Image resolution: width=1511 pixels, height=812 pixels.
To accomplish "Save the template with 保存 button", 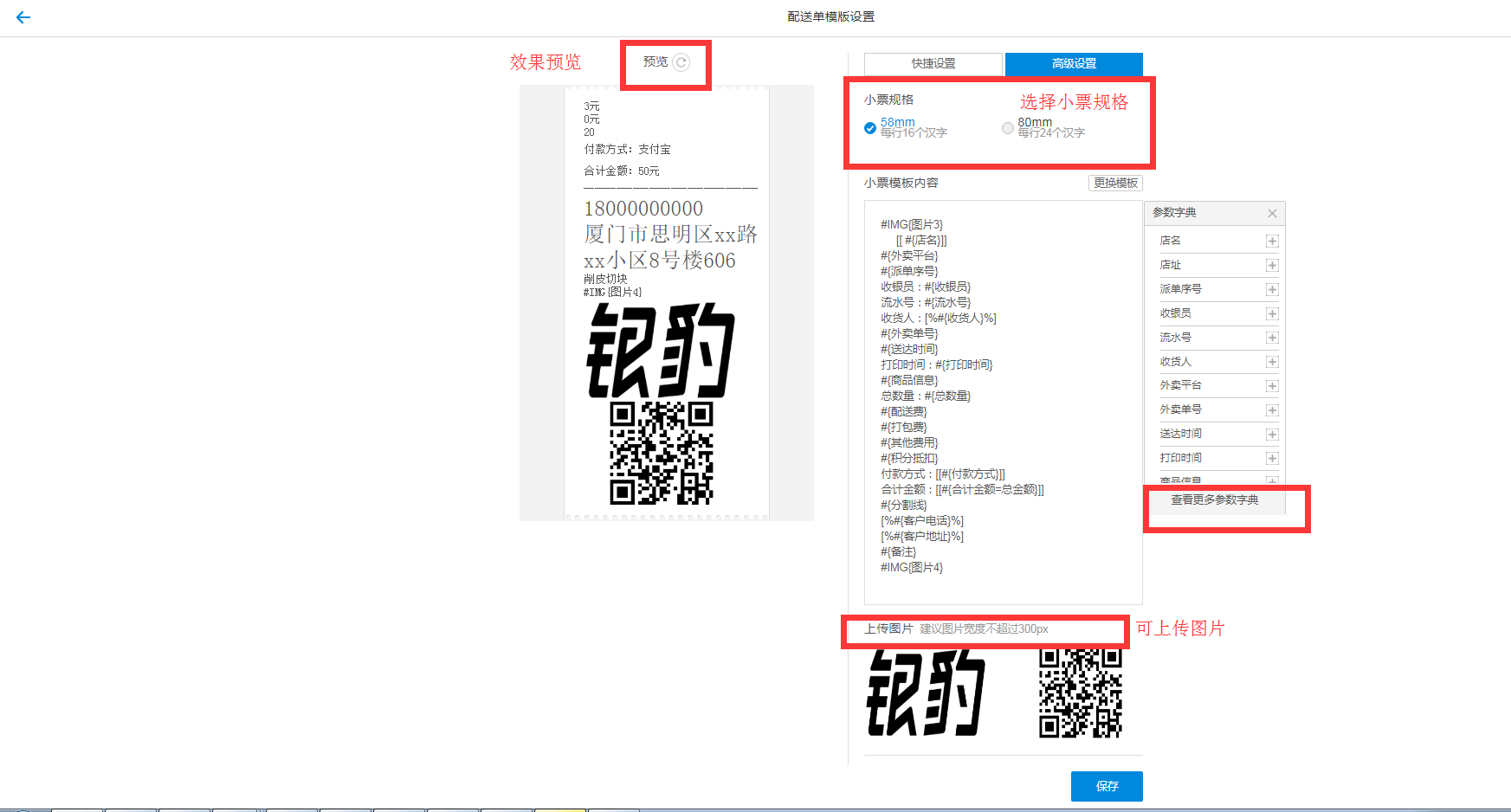I will [1107, 786].
